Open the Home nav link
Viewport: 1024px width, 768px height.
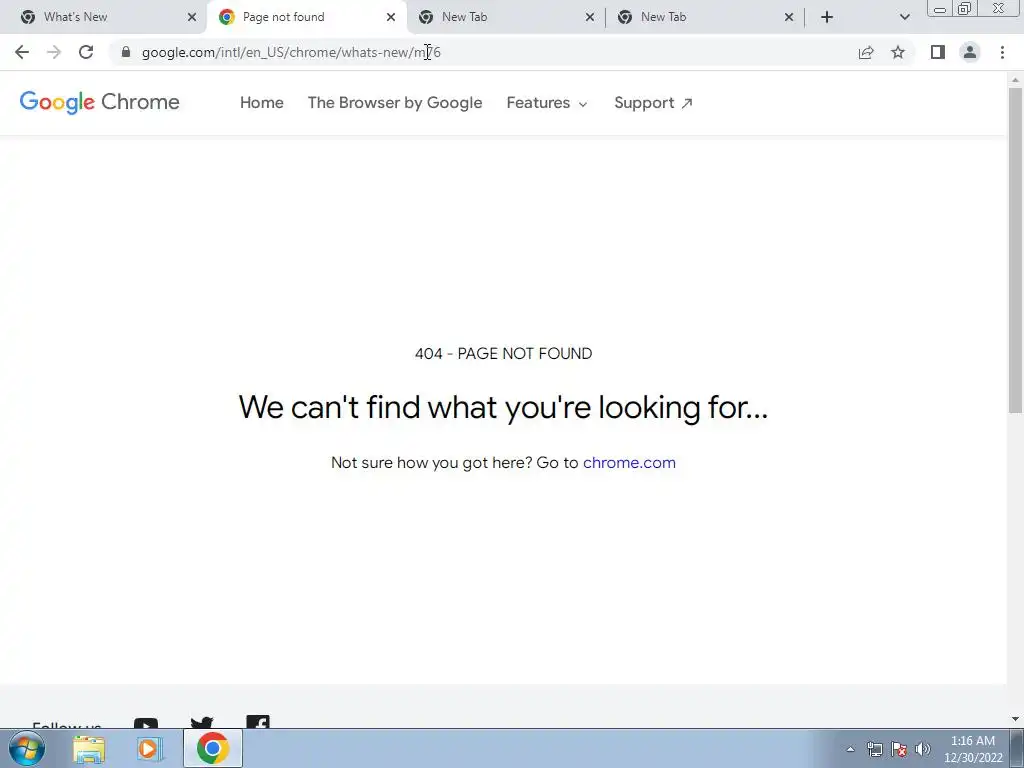pyautogui.click(x=261, y=103)
